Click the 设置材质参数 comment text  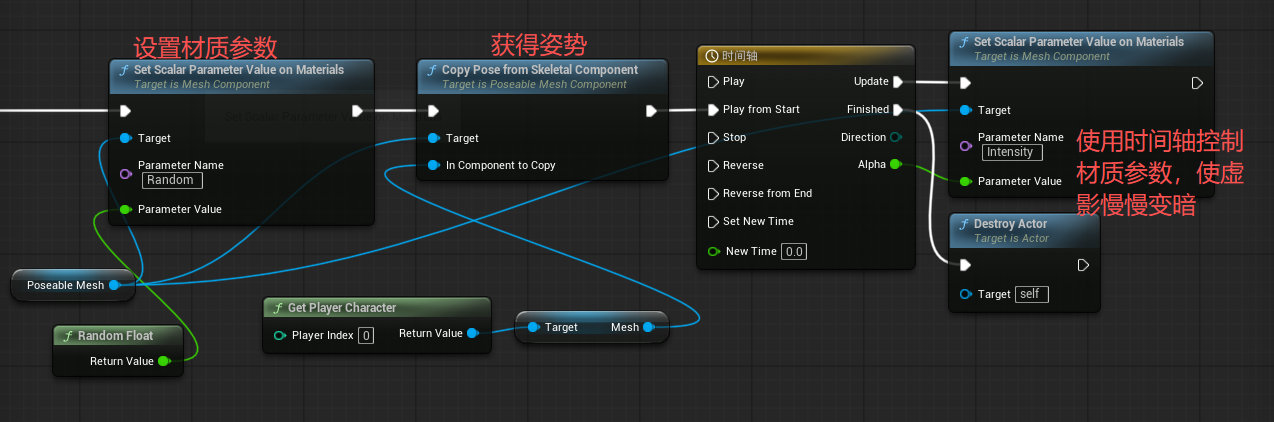205,47
